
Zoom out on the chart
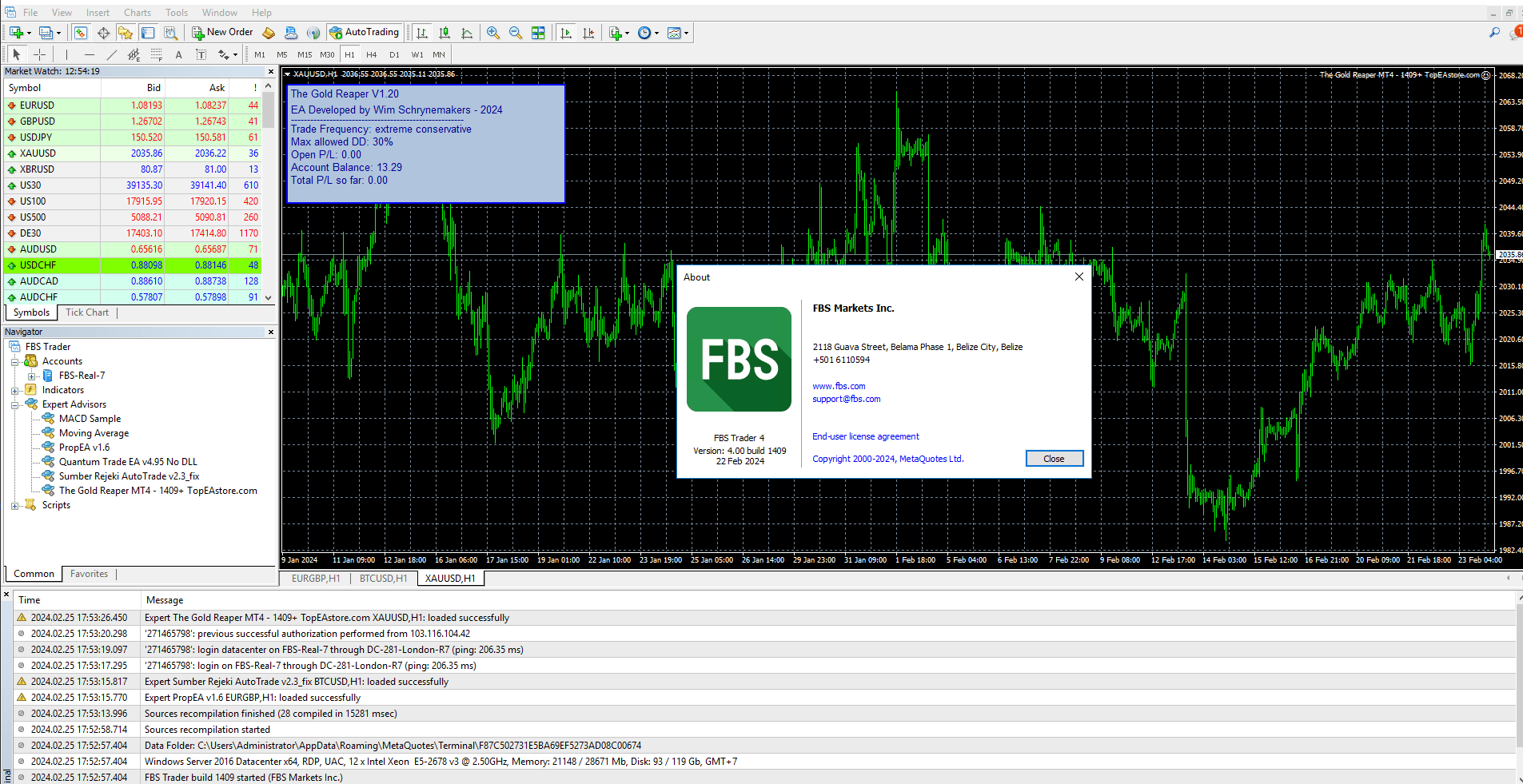click(x=516, y=33)
